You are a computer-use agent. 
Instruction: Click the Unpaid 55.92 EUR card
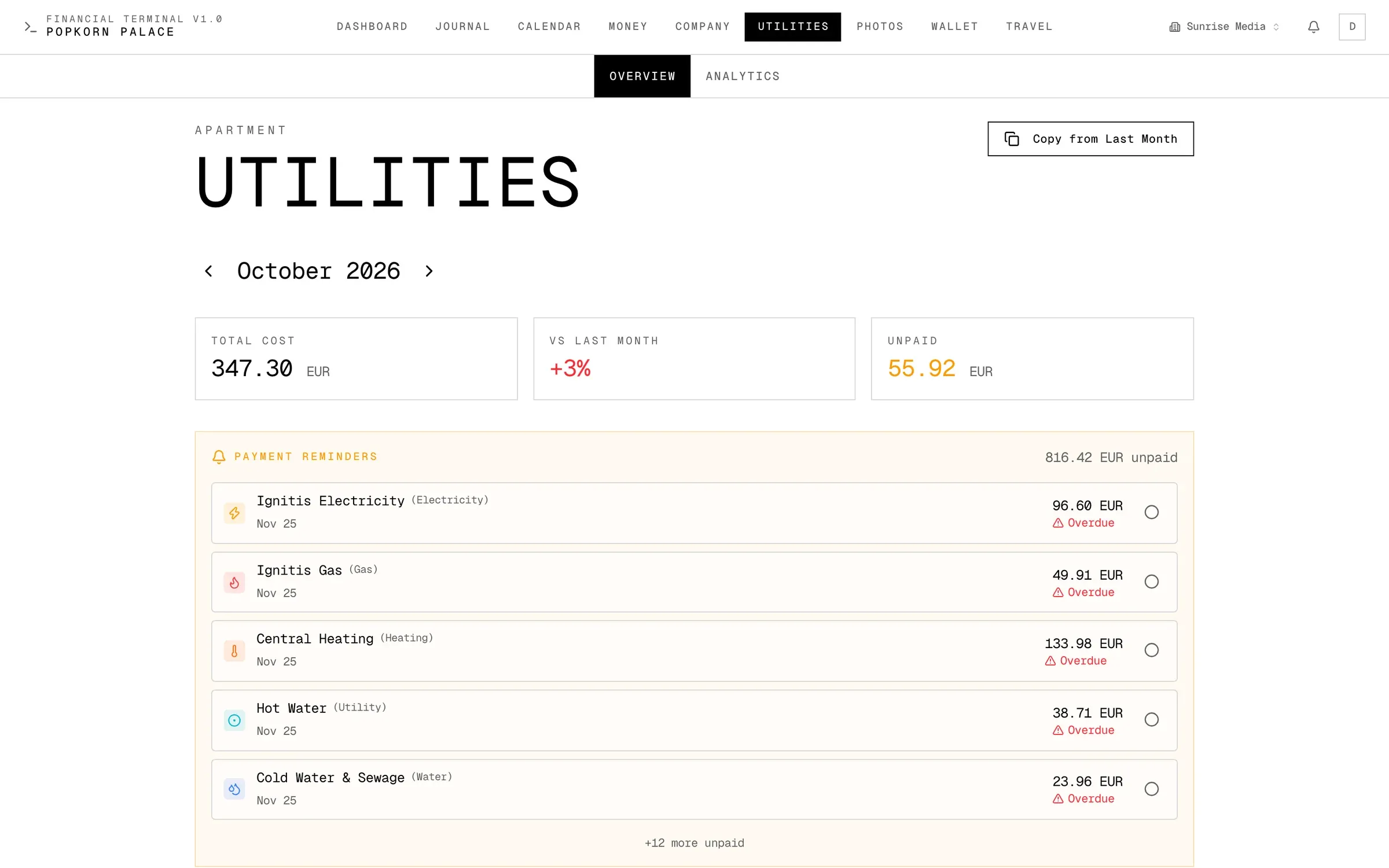(x=1032, y=359)
